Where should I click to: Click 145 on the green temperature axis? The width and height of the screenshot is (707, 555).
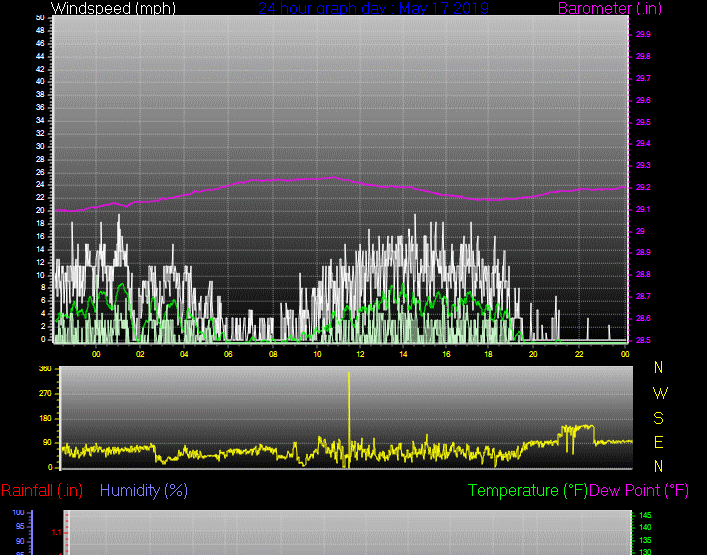click(645, 515)
